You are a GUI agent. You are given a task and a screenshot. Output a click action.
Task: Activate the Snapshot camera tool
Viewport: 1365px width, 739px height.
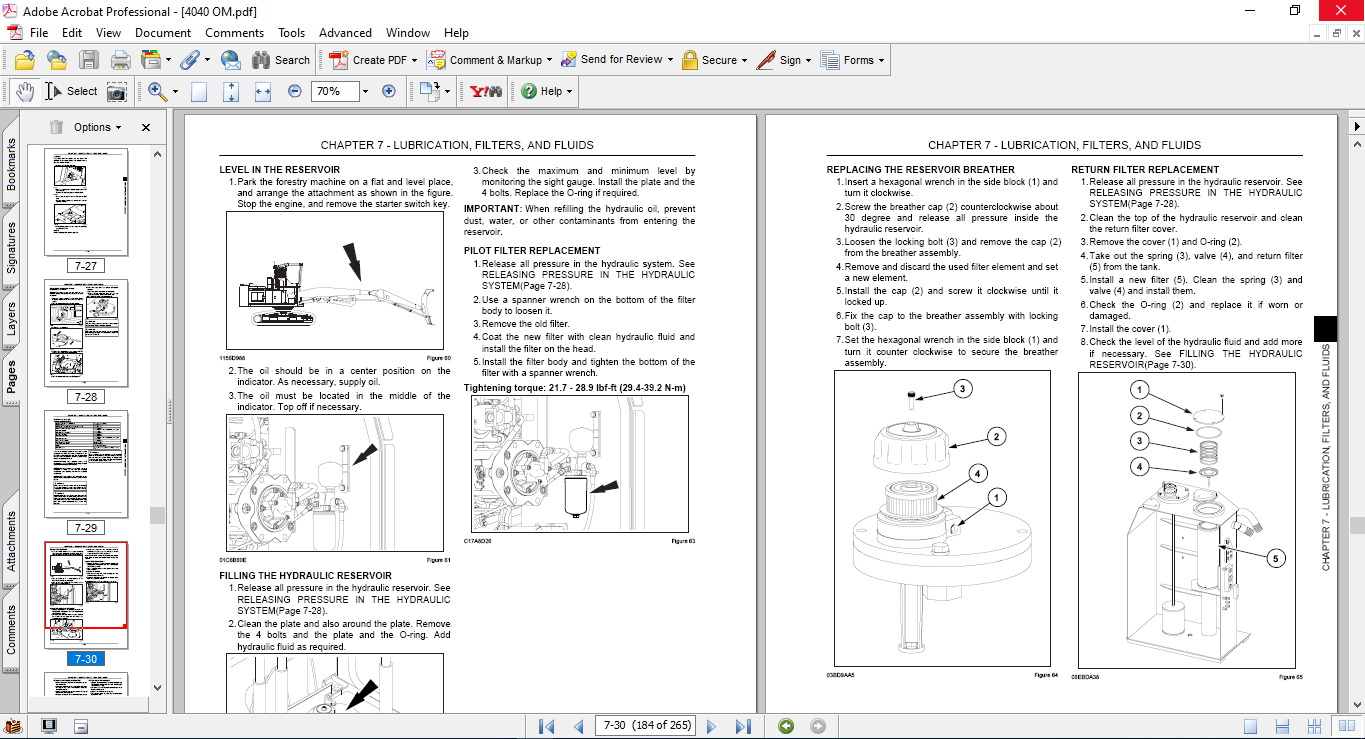tap(117, 92)
